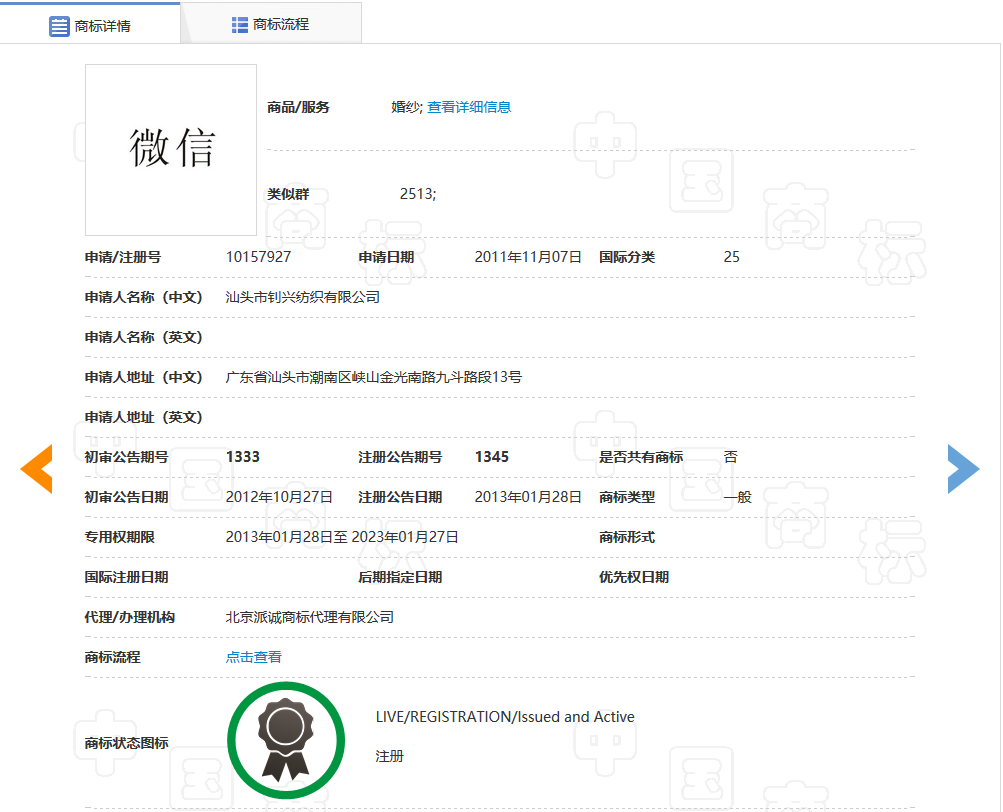Click the 注册 status text

point(390,756)
